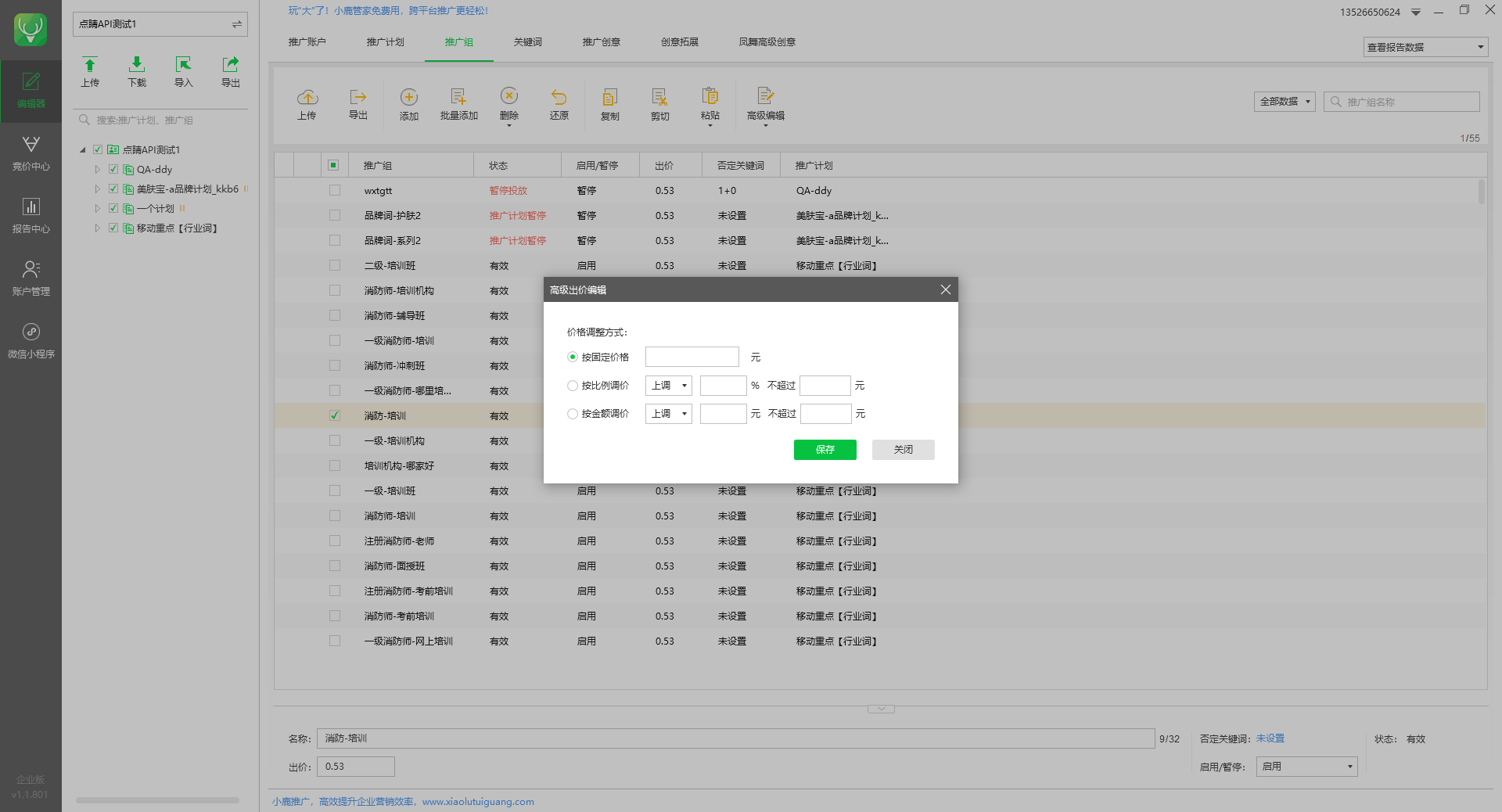Image resolution: width=1502 pixels, height=812 pixels.
Task: Toggle the 点睛API测试1 root tree checkbox
Action: [x=98, y=149]
